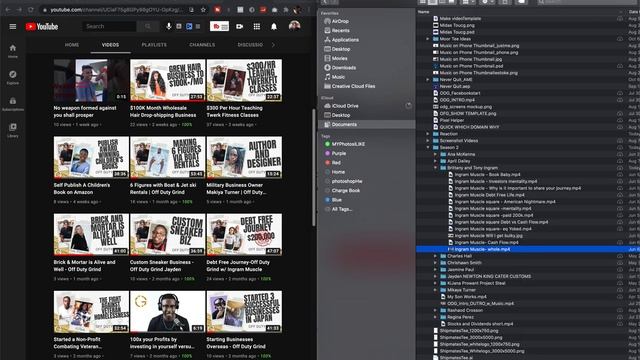Open Explore in YouTube sidebar
This screenshot has height=360, width=640.
click(x=13, y=77)
